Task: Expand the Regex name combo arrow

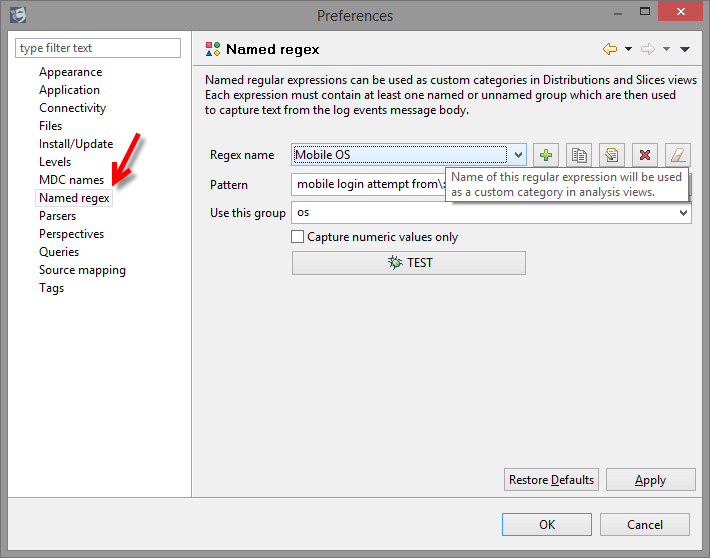Action: (x=518, y=155)
